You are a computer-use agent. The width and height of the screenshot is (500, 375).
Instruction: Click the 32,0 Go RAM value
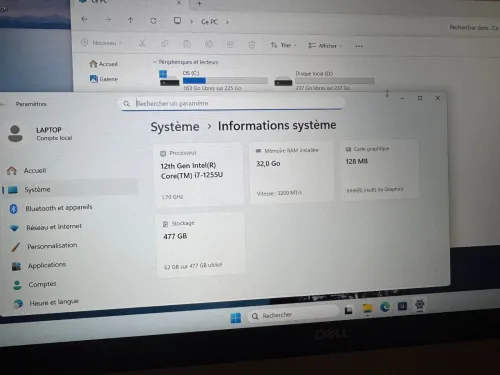pos(268,164)
